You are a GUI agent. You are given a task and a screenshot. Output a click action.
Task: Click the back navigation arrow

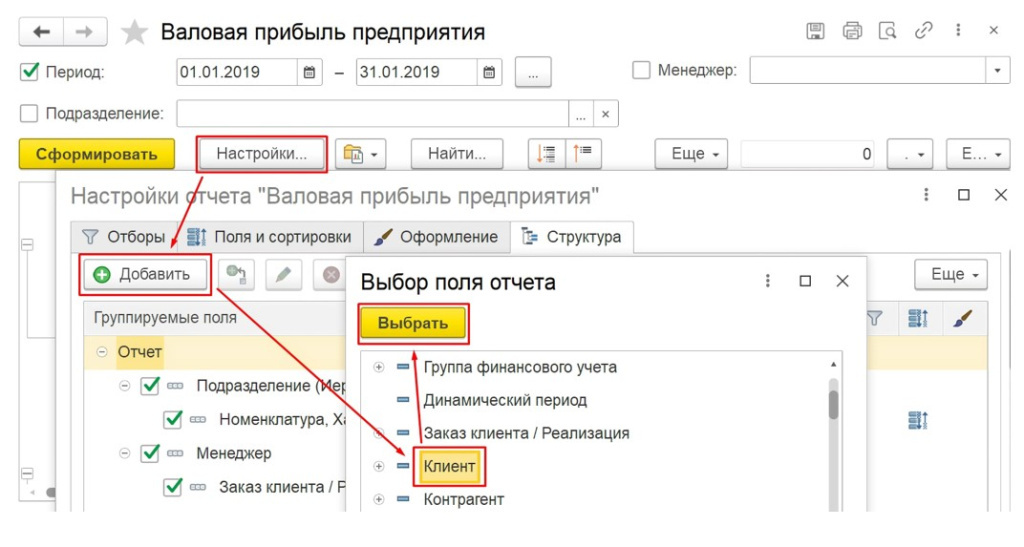42,32
